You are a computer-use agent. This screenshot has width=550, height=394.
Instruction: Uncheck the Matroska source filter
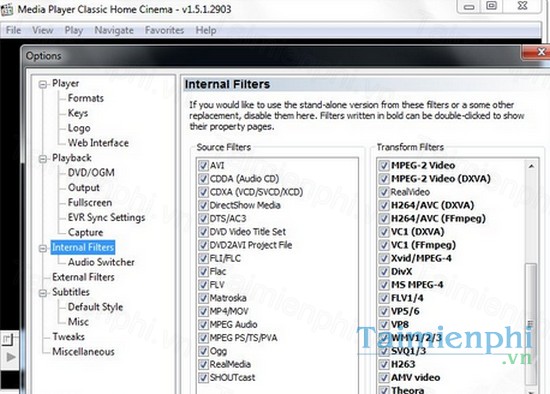click(203, 298)
